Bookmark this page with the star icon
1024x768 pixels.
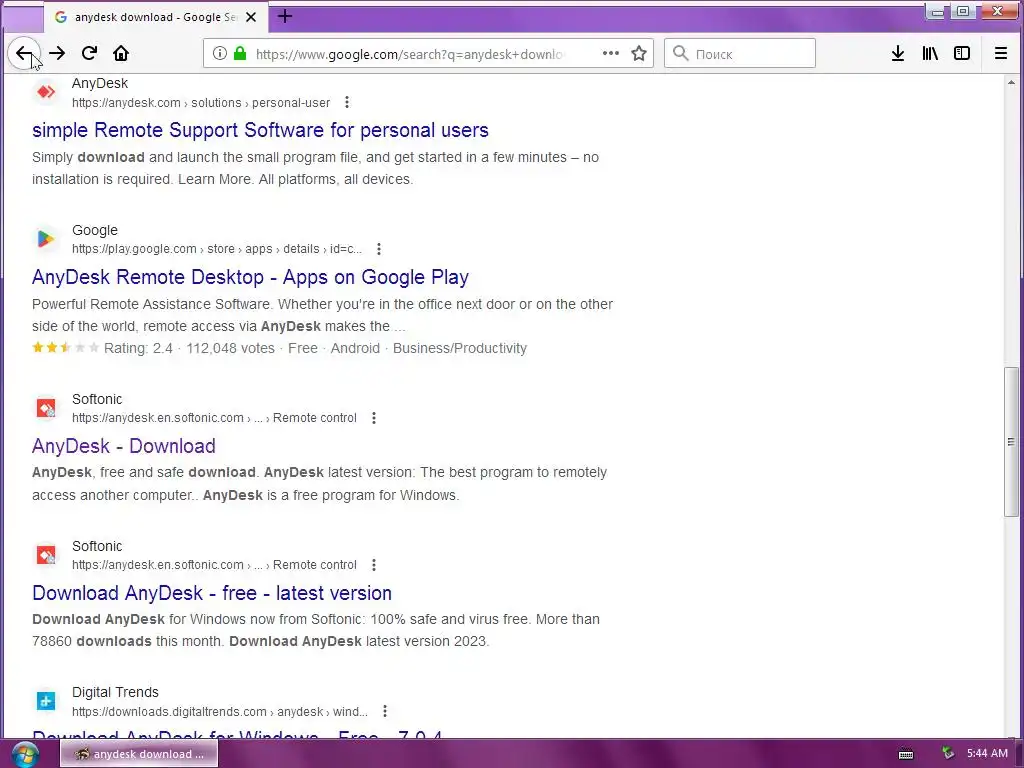(x=639, y=54)
